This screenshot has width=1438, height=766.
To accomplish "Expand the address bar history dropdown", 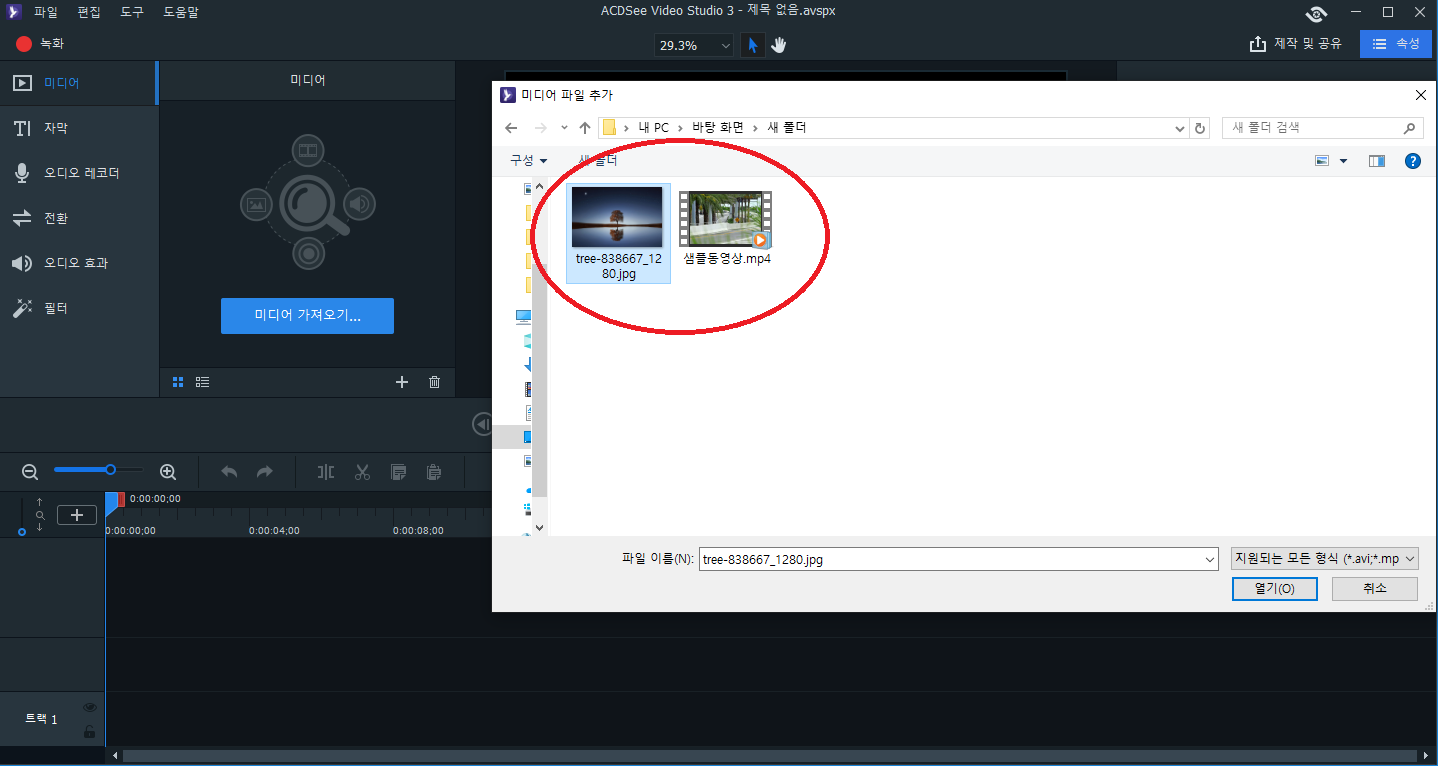I will (x=1180, y=128).
